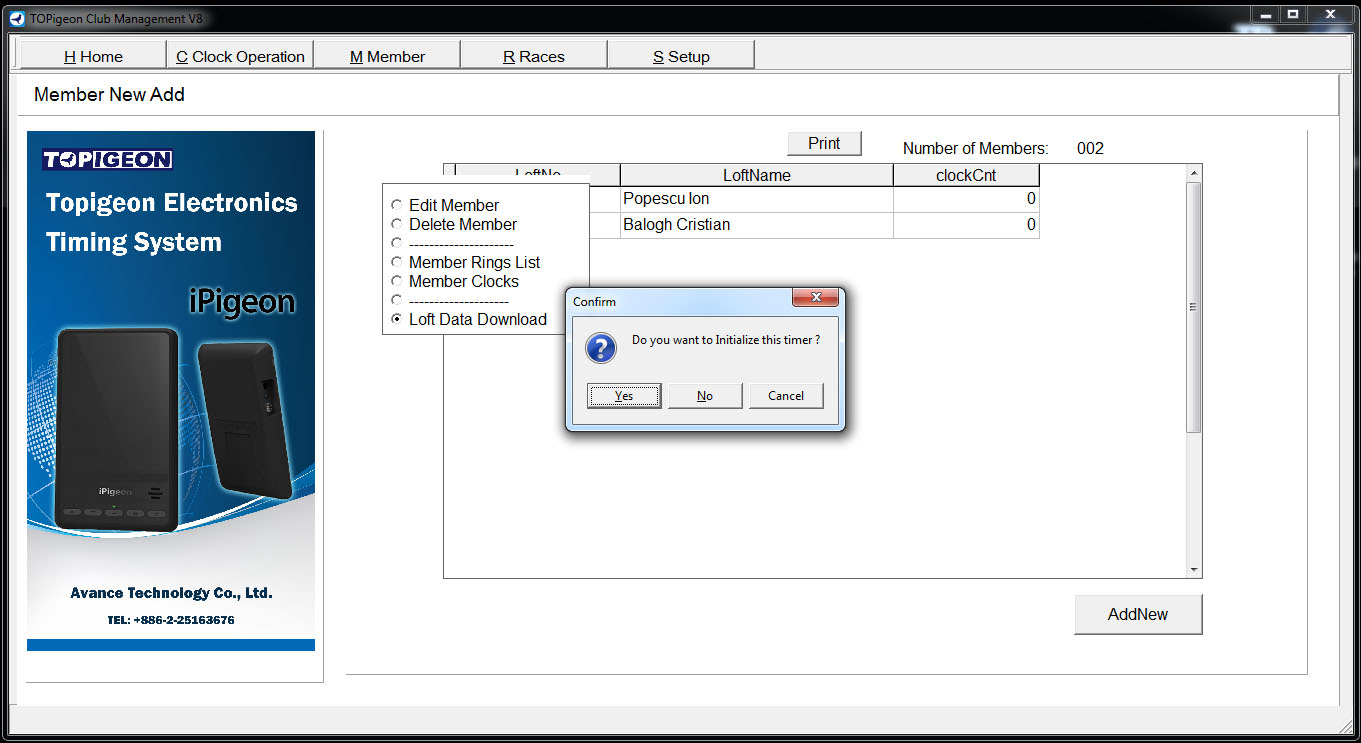Click the TOPIGEON logo on the banner
This screenshot has height=743, width=1361.
(x=107, y=160)
